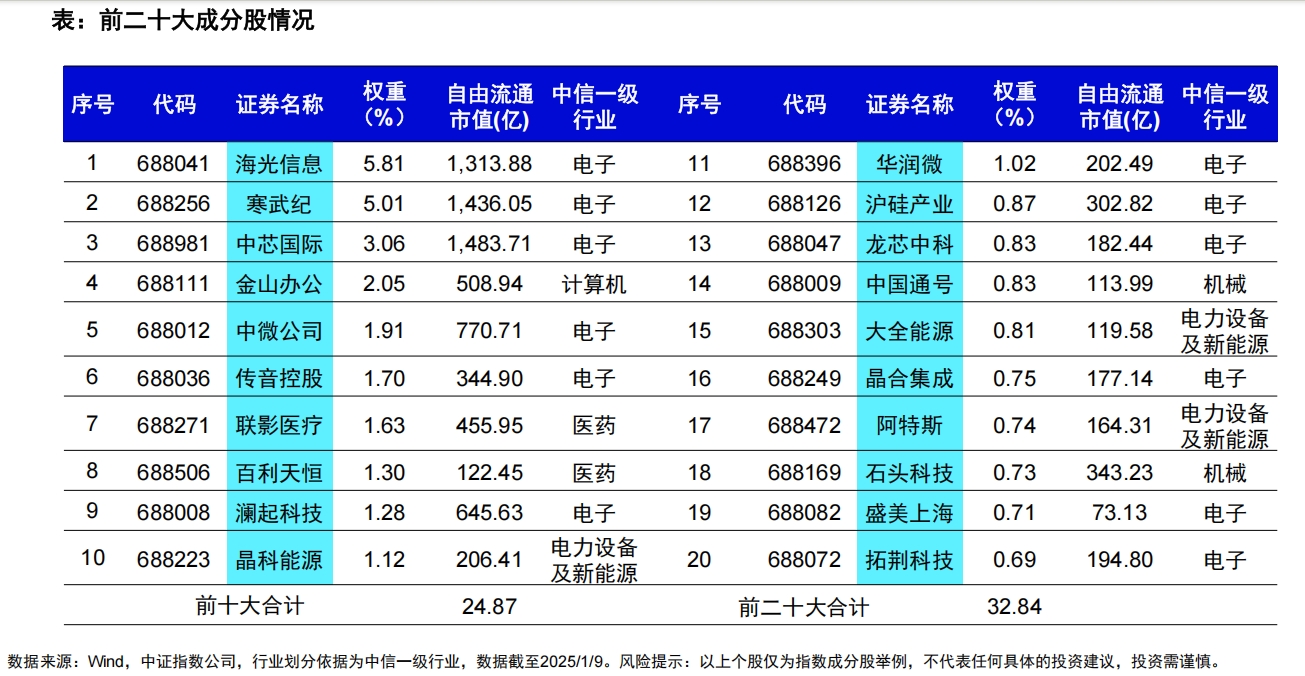1305x676 pixels.
Task: Click stock code 688082
Action: pos(805,513)
